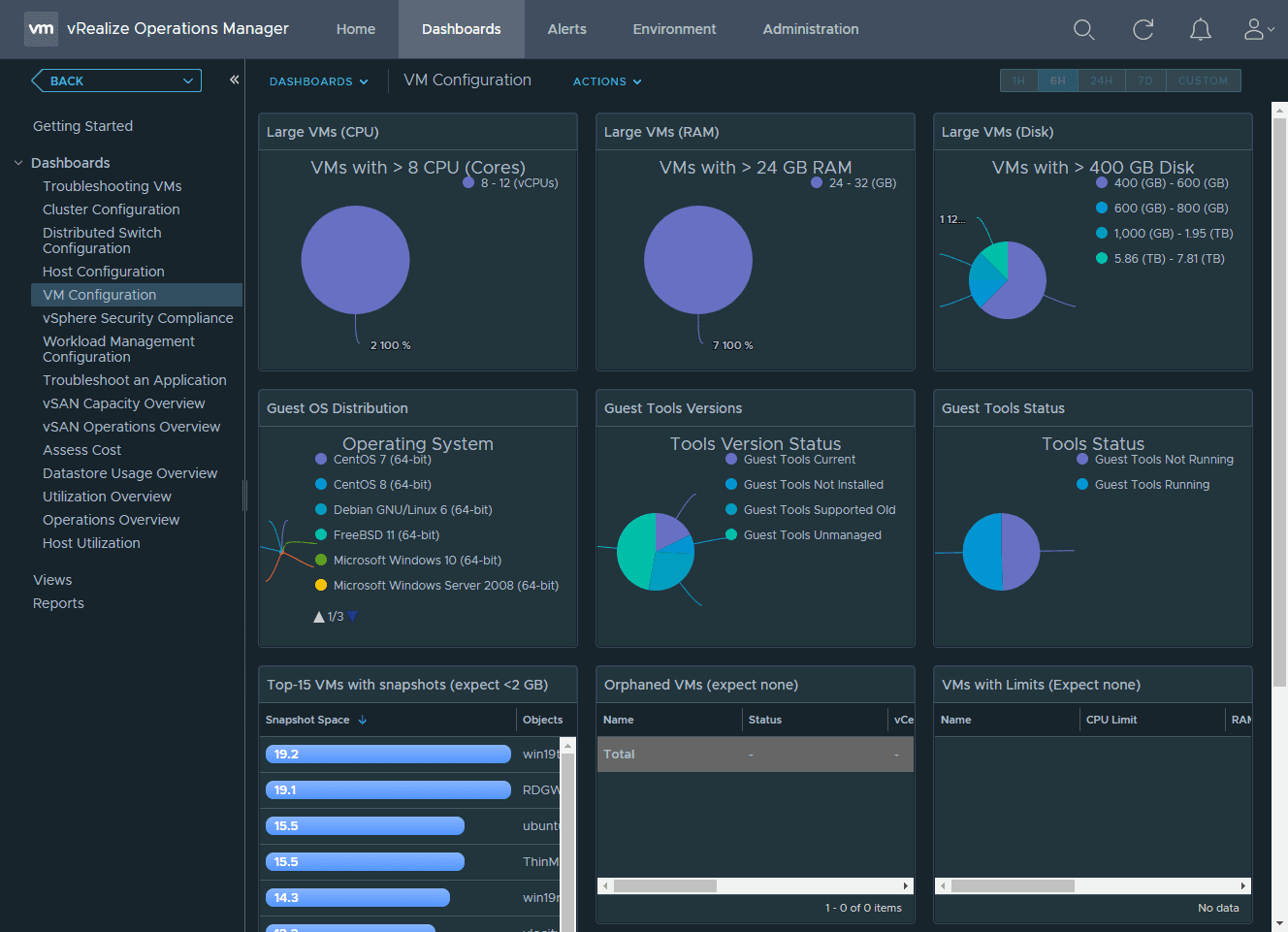Viewport: 1288px width, 932px height.
Task: Collapse the Dashboards tree in the sidebar
Action: (19, 162)
